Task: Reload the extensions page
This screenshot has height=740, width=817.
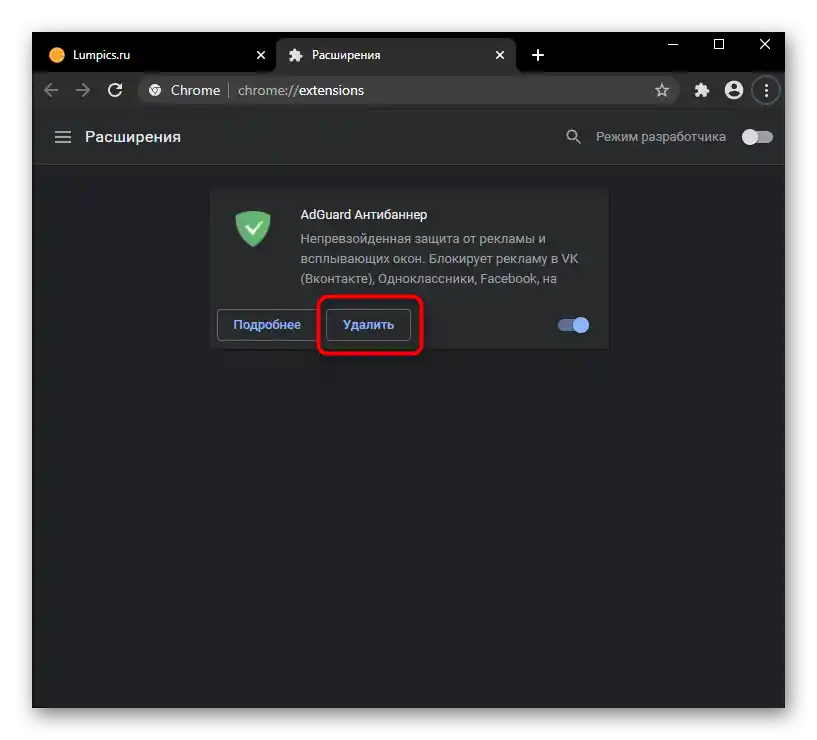Action: [115, 90]
